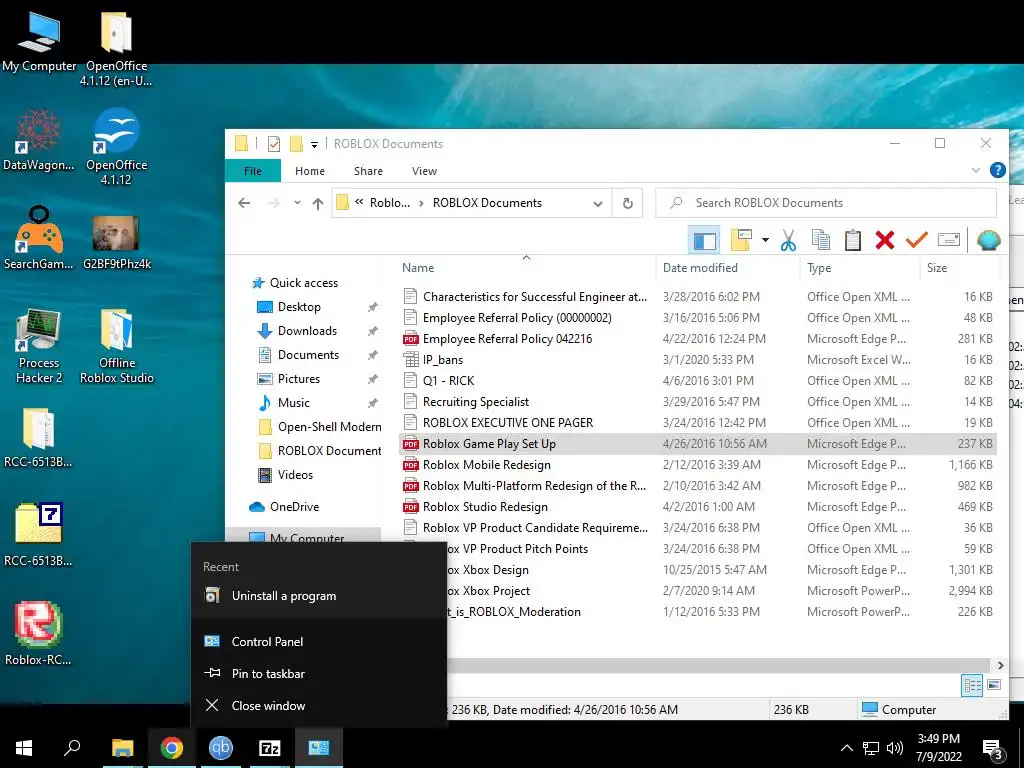Open the Home ribbon tab
Screen dimensions: 1024x768
[310, 171]
